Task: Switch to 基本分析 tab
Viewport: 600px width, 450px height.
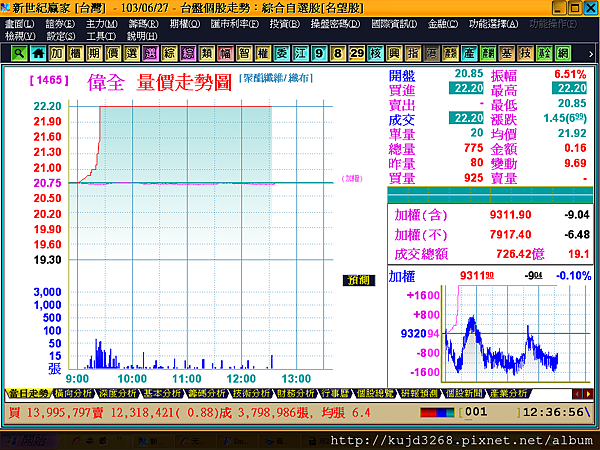Action: [162, 393]
